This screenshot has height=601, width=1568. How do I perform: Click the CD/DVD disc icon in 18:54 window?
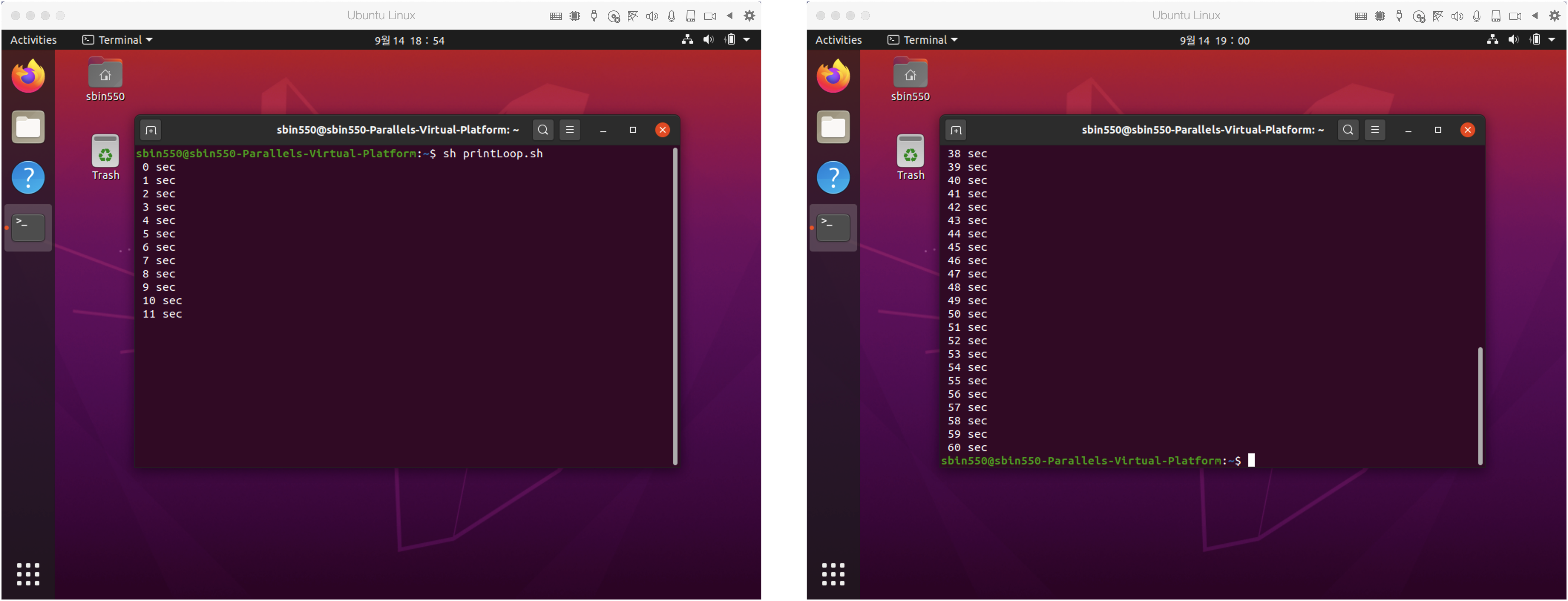pyautogui.click(x=614, y=16)
